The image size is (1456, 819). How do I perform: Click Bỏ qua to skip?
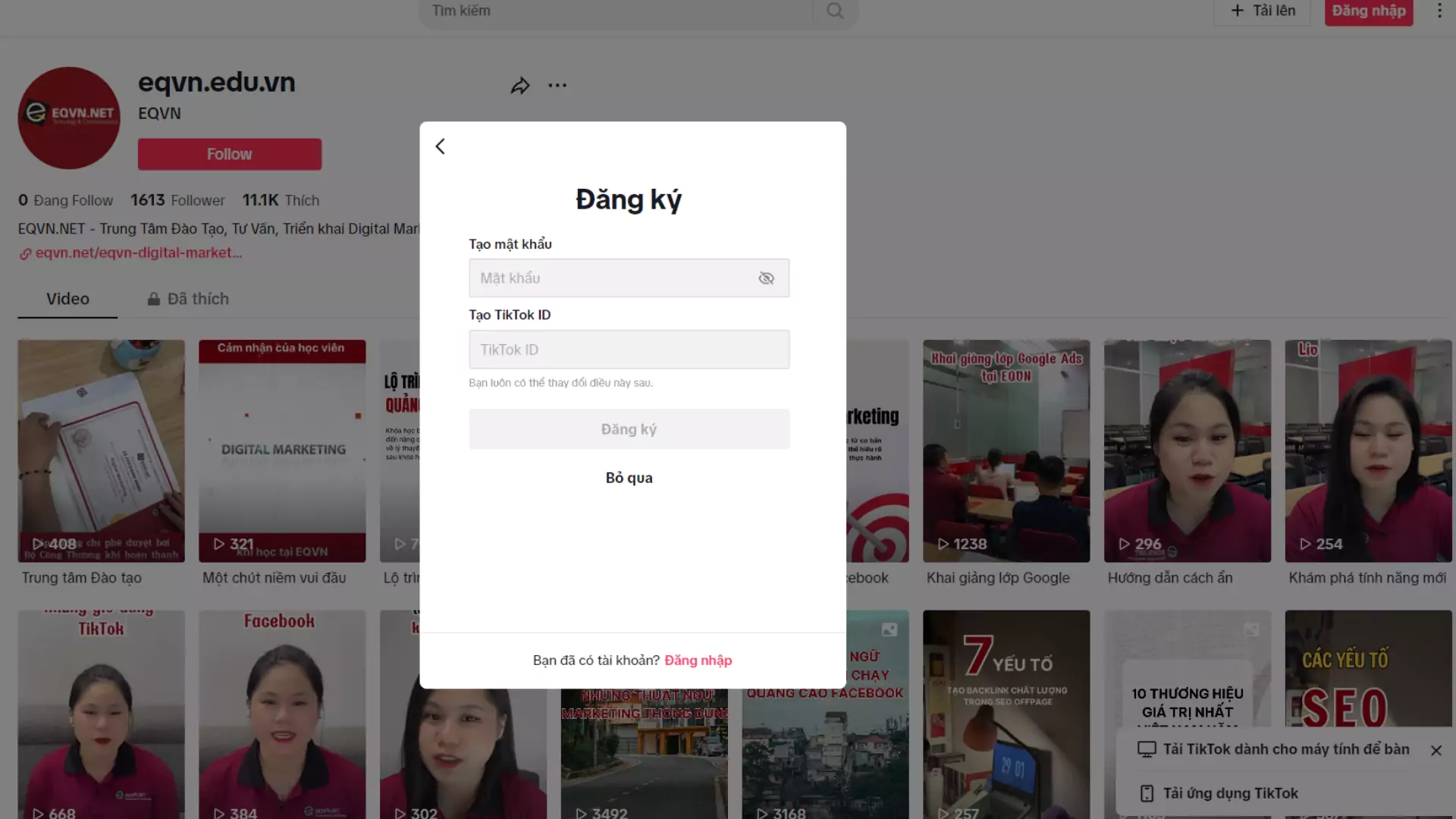(x=629, y=478)
